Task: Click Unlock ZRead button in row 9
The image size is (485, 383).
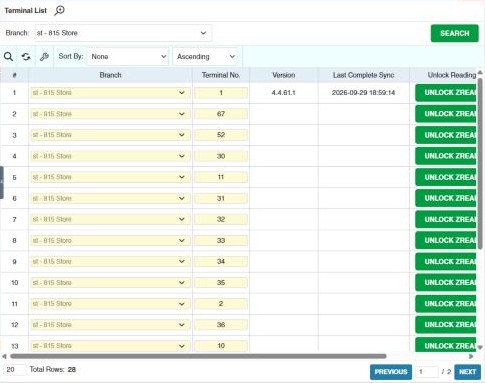Action: coord(446,262)
